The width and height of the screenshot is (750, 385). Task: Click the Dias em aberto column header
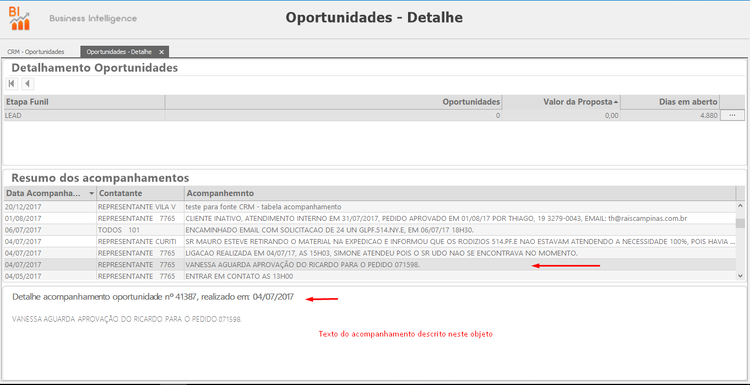click(671, 102)
